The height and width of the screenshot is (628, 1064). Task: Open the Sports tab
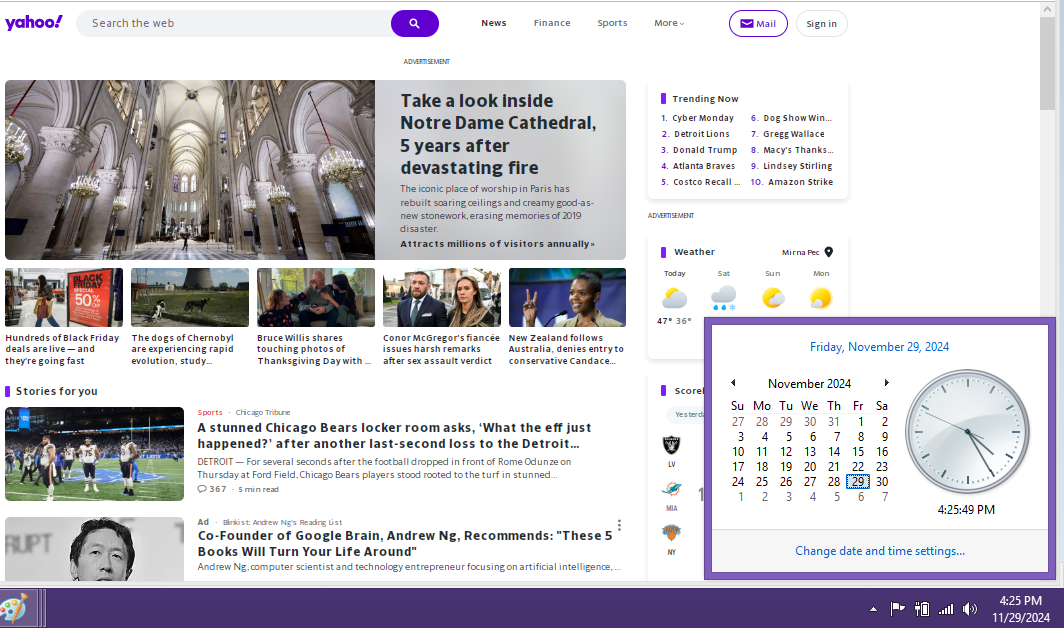[612, 23]
